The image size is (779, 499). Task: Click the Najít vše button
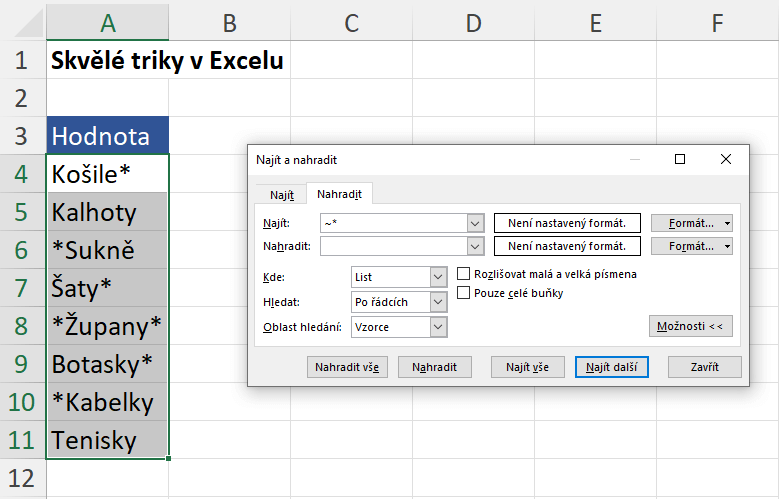[527, 367]
